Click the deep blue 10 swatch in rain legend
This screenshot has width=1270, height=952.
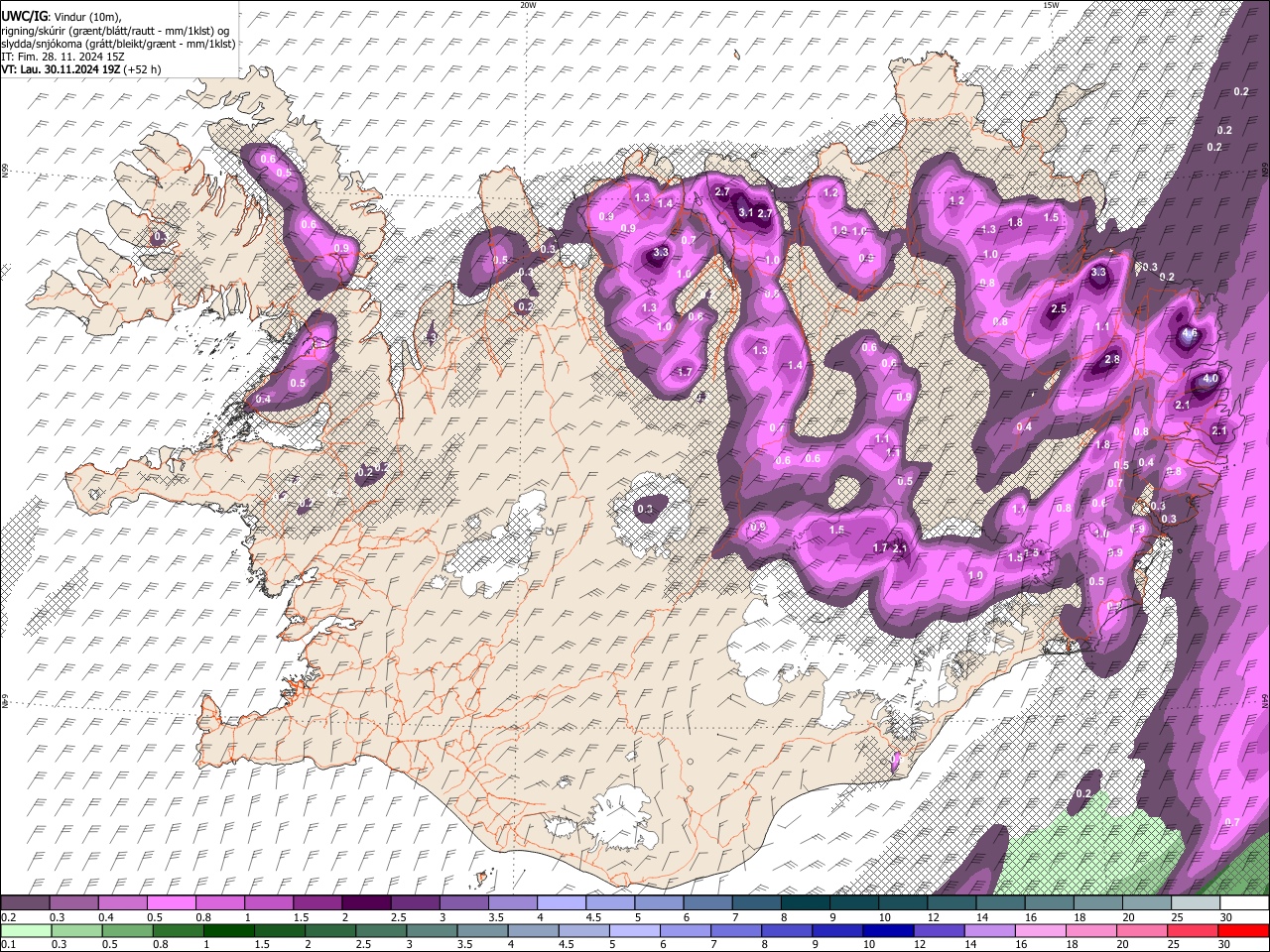(x=887, y=930)
